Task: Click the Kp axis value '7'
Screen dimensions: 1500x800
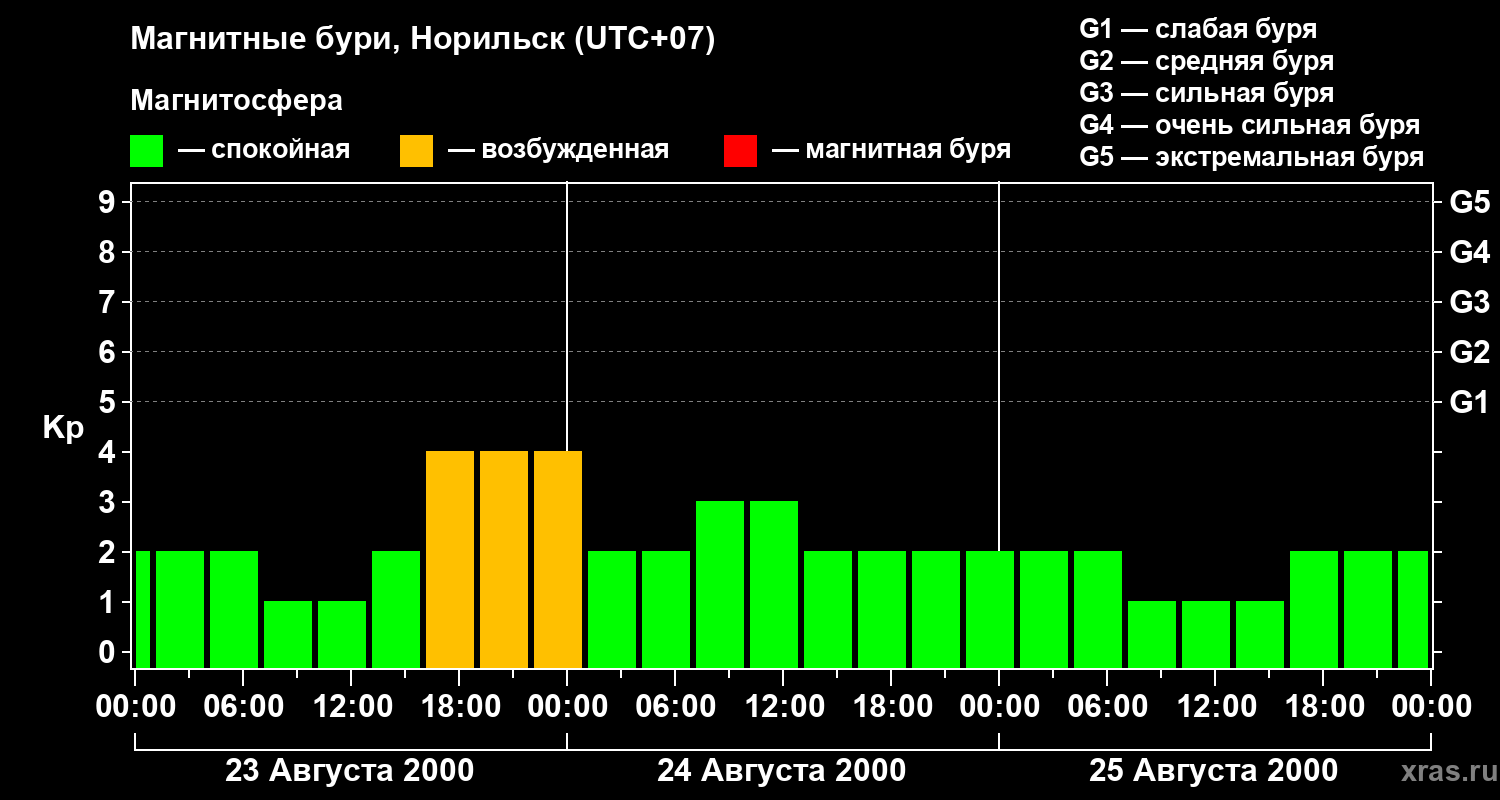Action: [x=109, y=303]
